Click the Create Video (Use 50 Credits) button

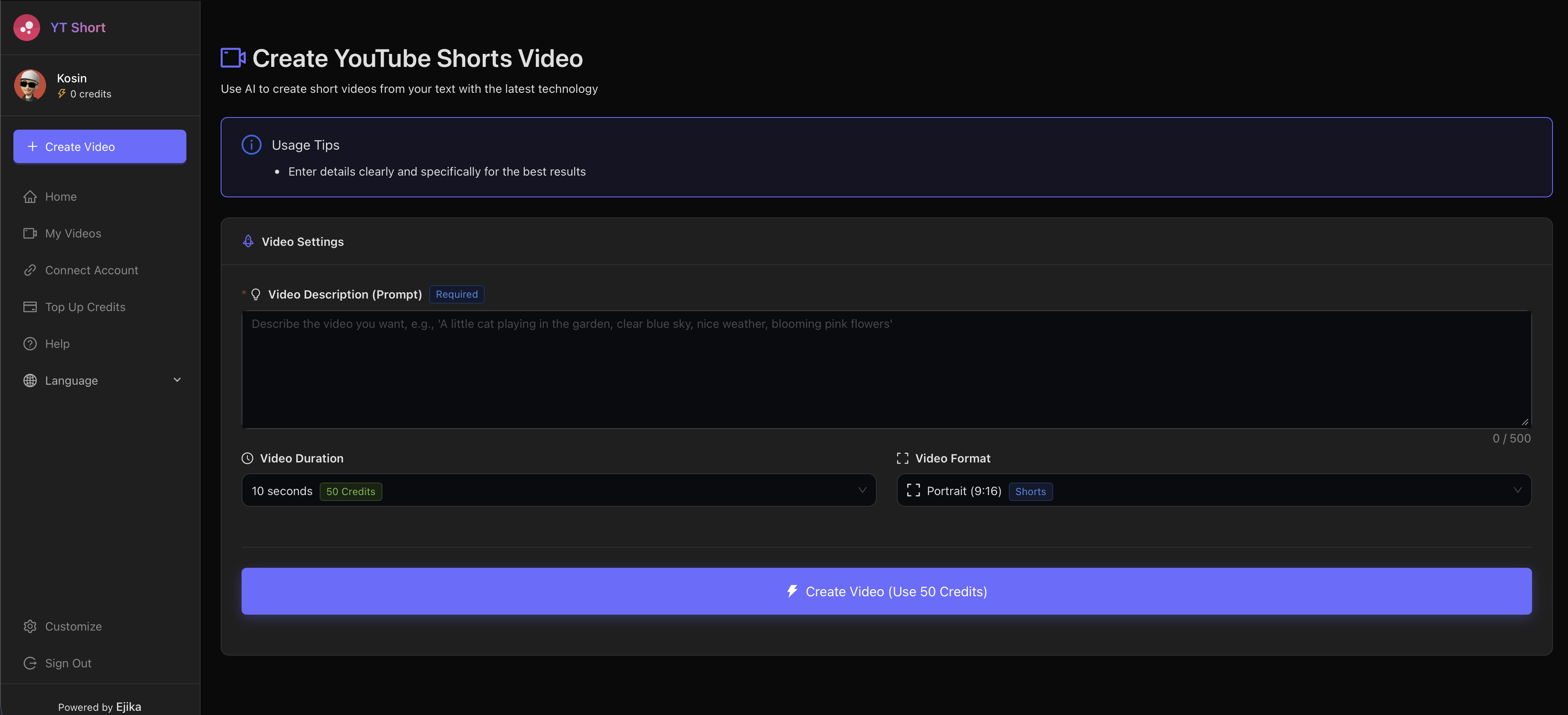coord(886,591)
